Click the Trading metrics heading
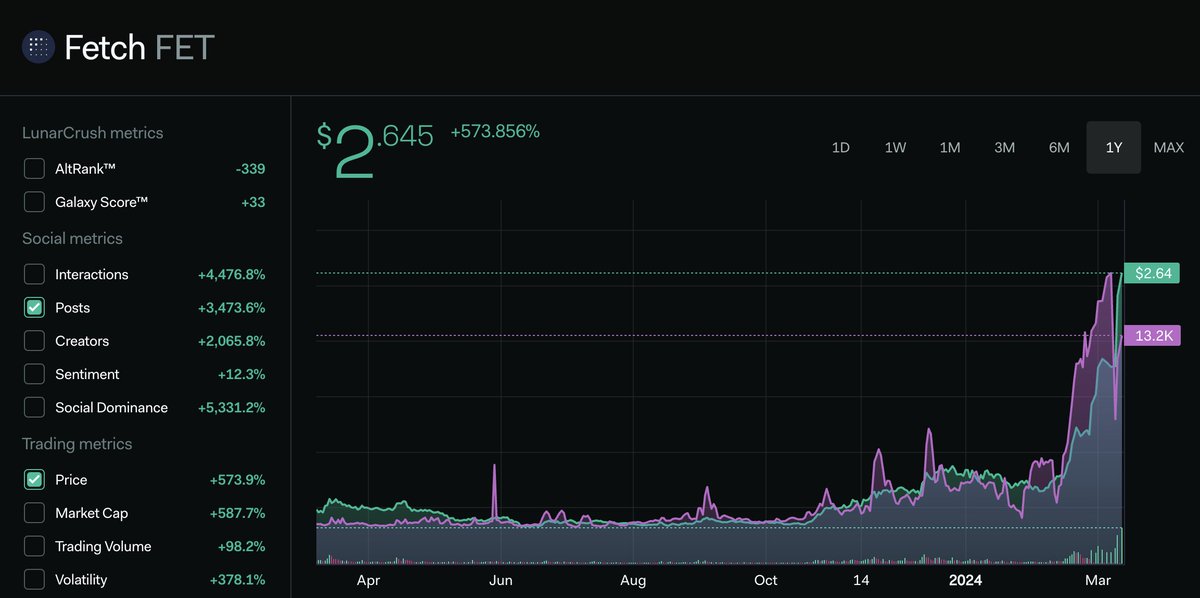This screenshot has height=598, width=1200. [77, 443]
